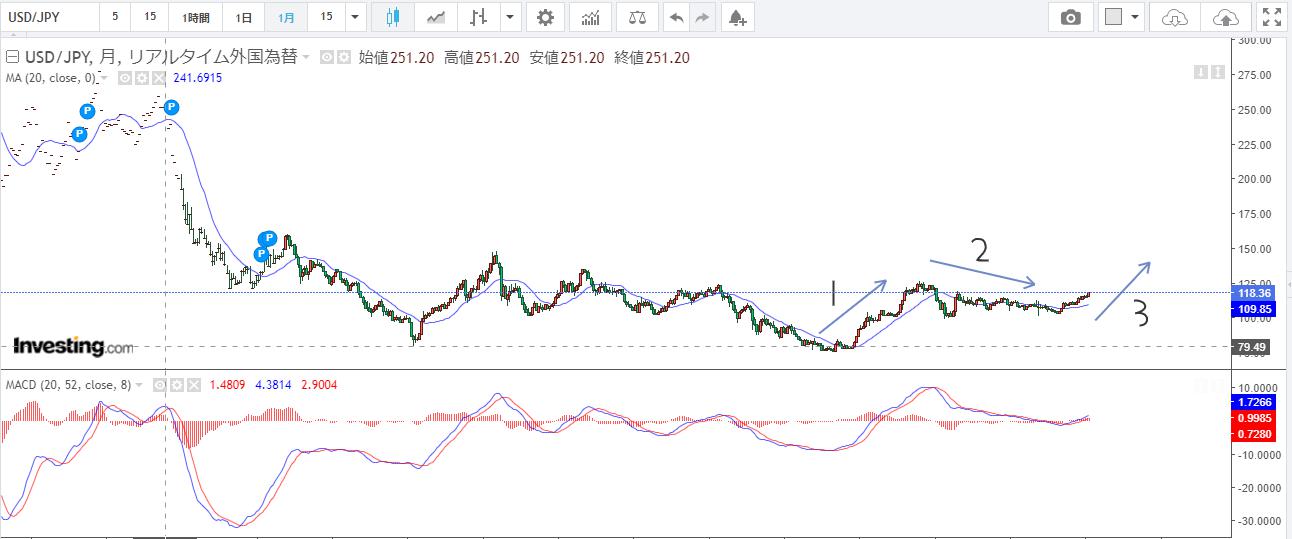Viewport: 1292px width, 539px height.
Task: Remove the MA indicator
Action: [x=159, y=77]
